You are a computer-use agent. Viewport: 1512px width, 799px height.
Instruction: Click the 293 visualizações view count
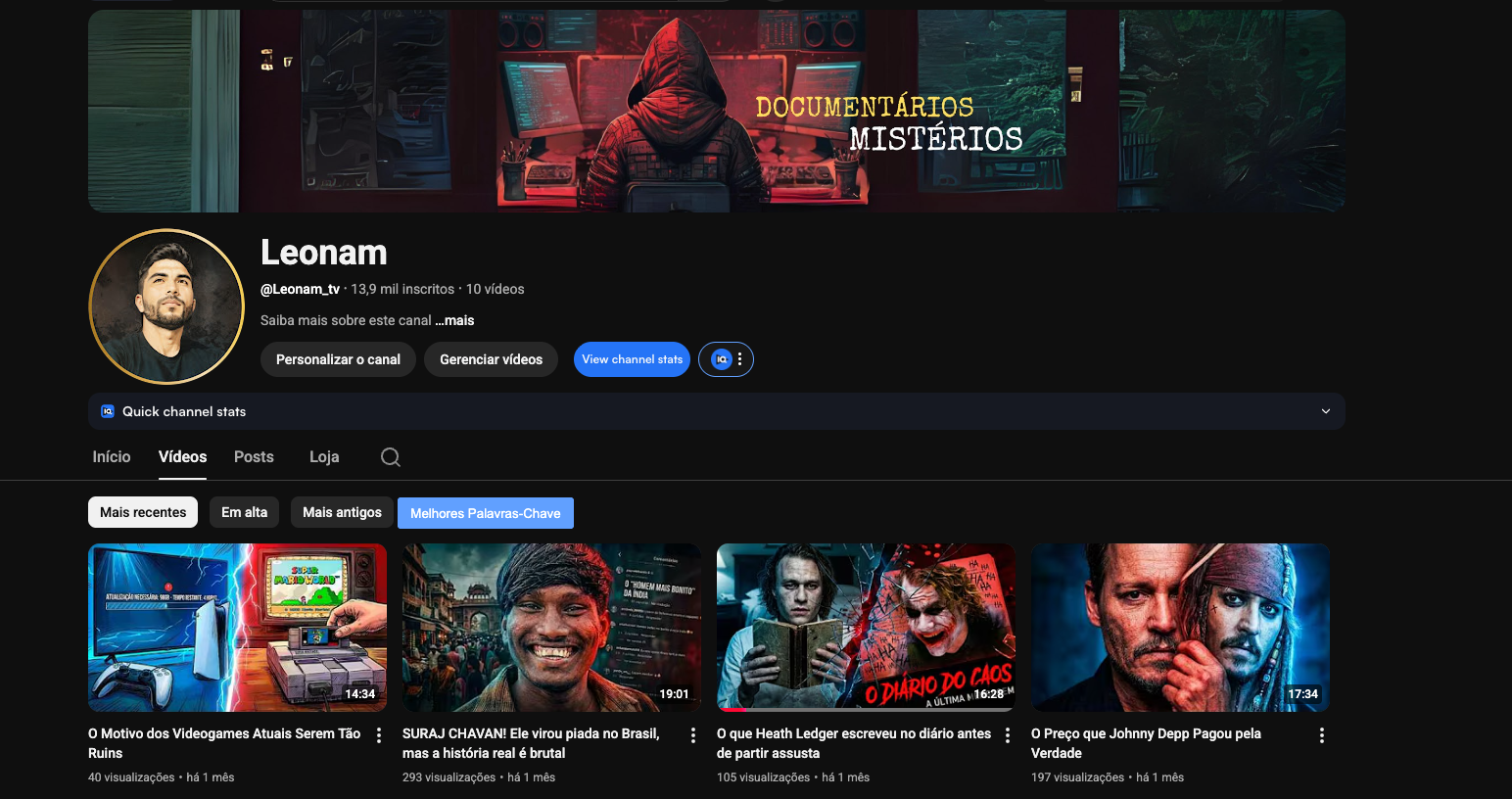(x=449, y=777)
